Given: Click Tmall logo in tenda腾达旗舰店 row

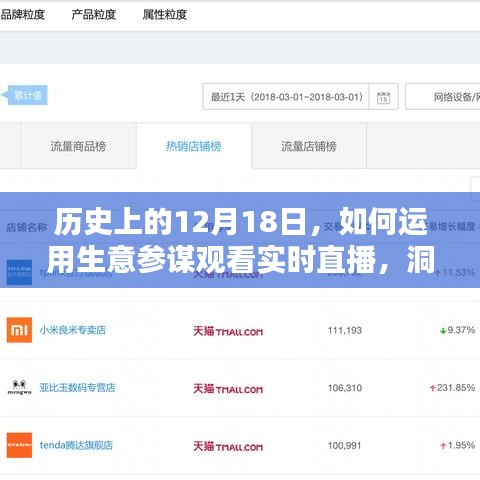Looking at the screenshot, I should tap(228, 446).
